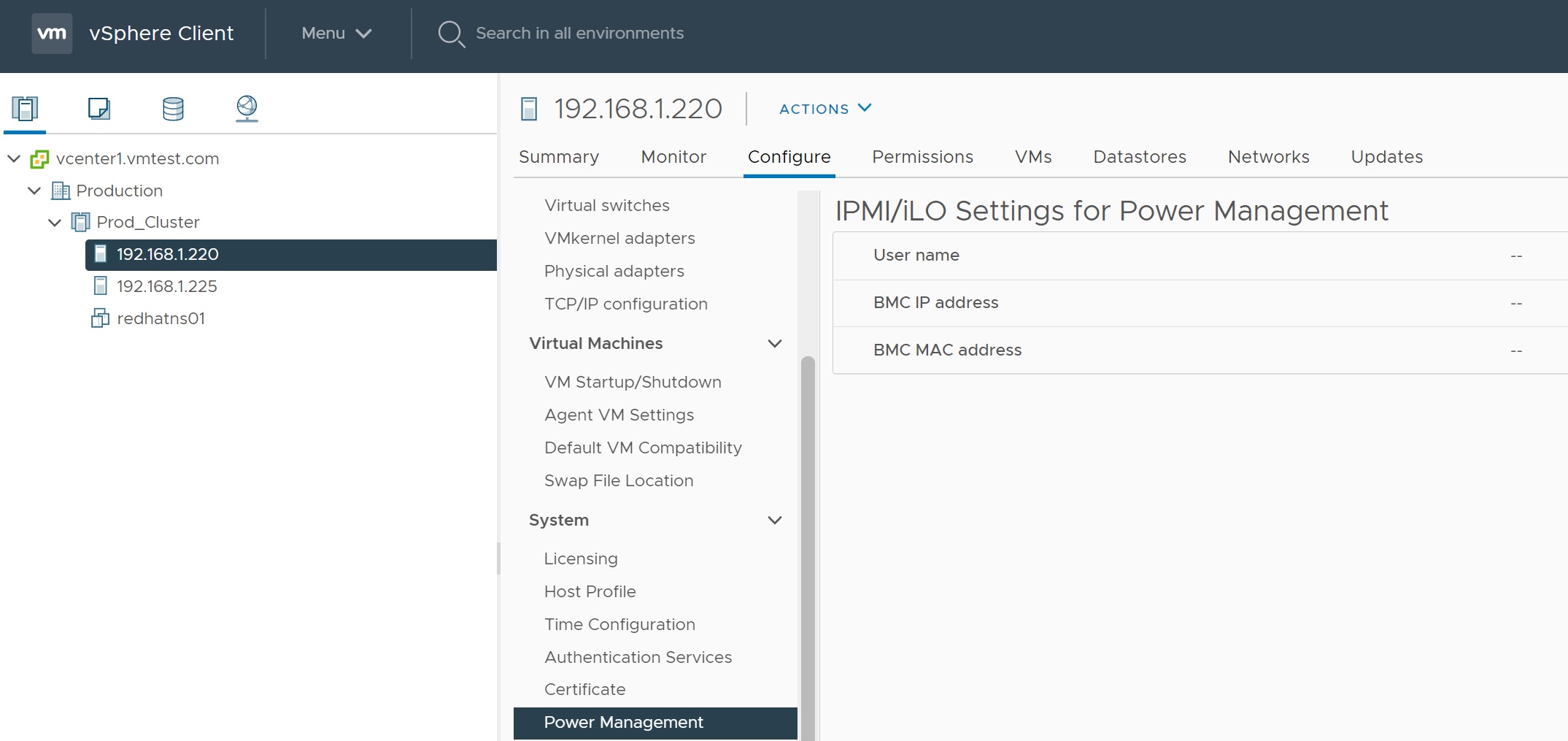Open the Menu dropdown
The height and width of the screenshot is (741, 1568).
337,34
